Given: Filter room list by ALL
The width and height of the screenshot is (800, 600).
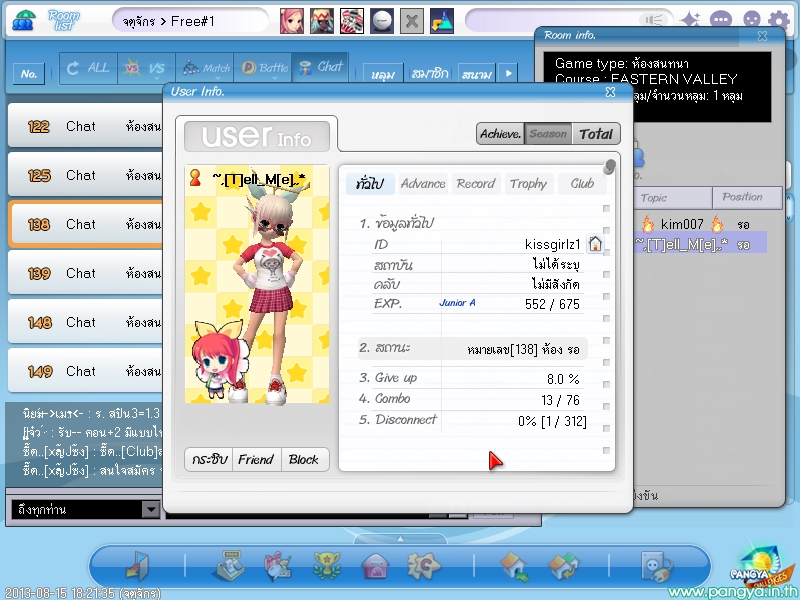Looking at the screenshot, I should pos(88,68).
